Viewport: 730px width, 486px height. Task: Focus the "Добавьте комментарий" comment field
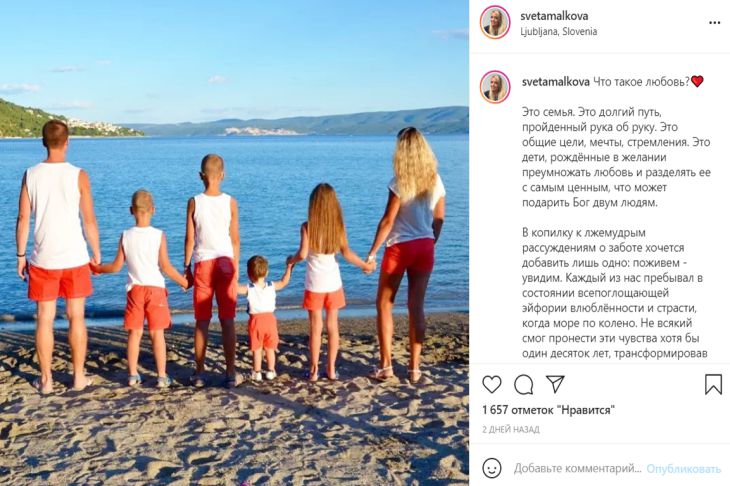pyautogui.click(x=577, y=468)
